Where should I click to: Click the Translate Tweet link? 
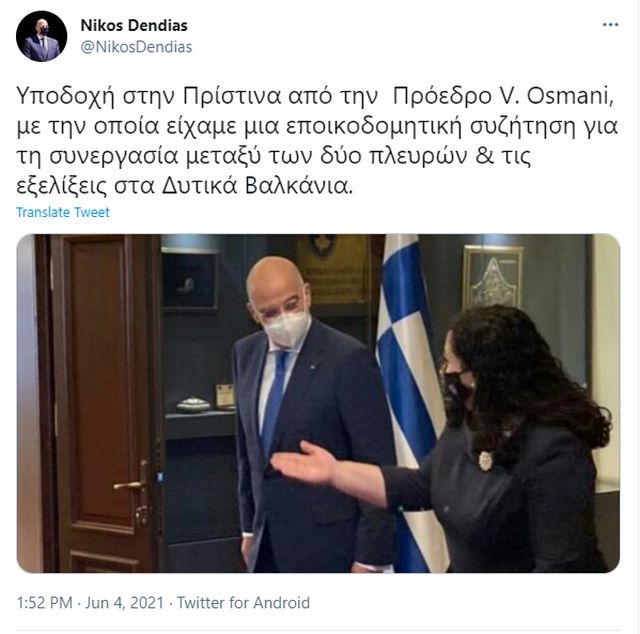pos(63,212)
